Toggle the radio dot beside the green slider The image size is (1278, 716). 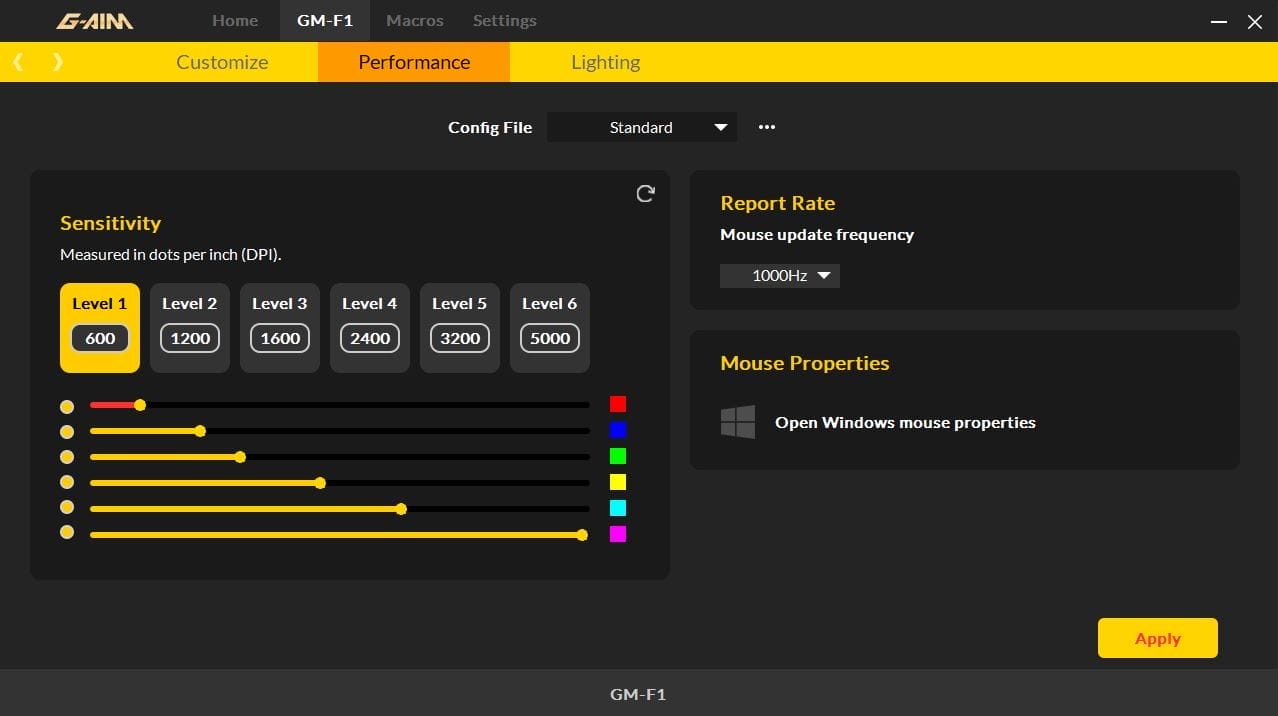pos(67,457)
